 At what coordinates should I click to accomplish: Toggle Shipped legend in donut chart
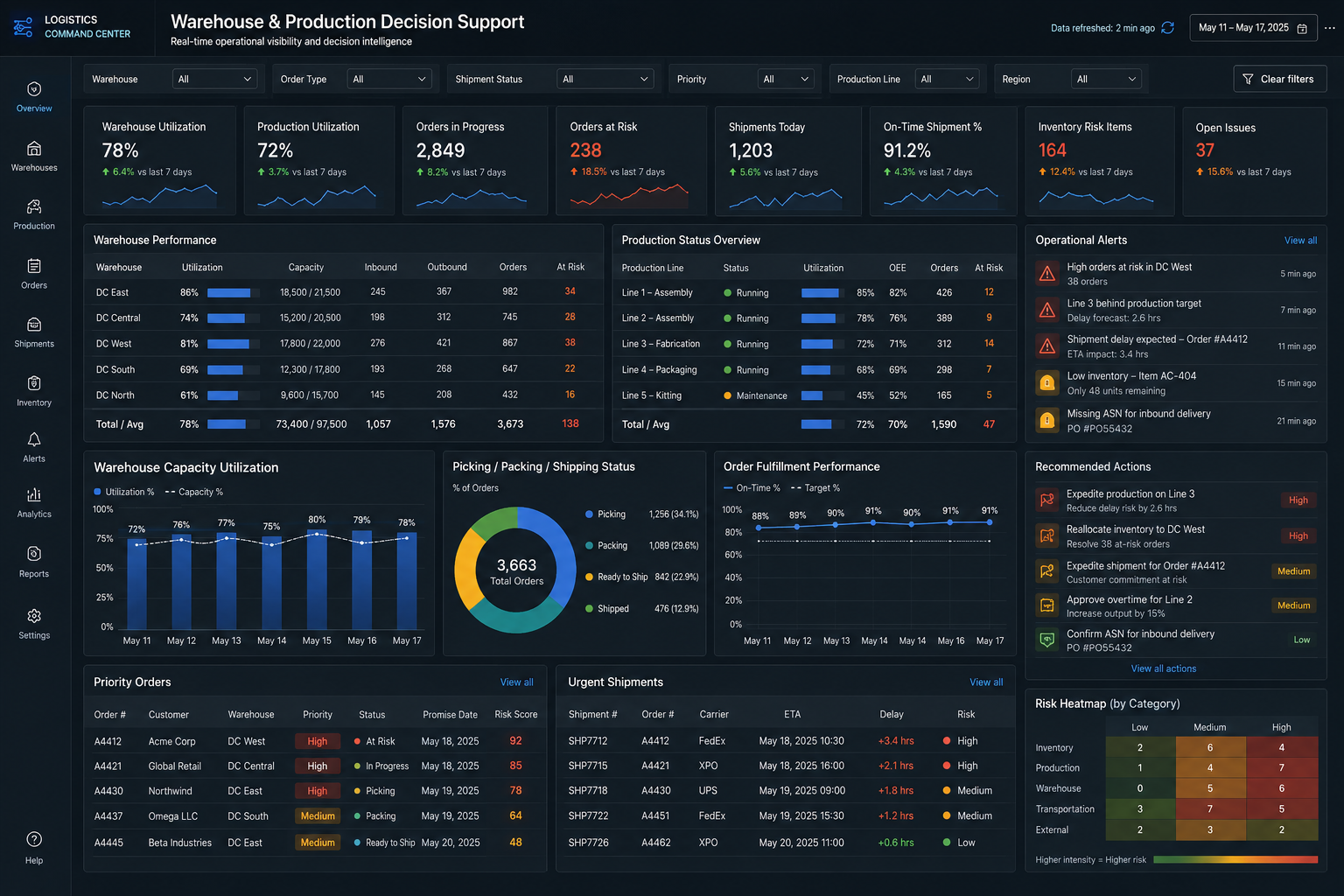pos(607,609)
